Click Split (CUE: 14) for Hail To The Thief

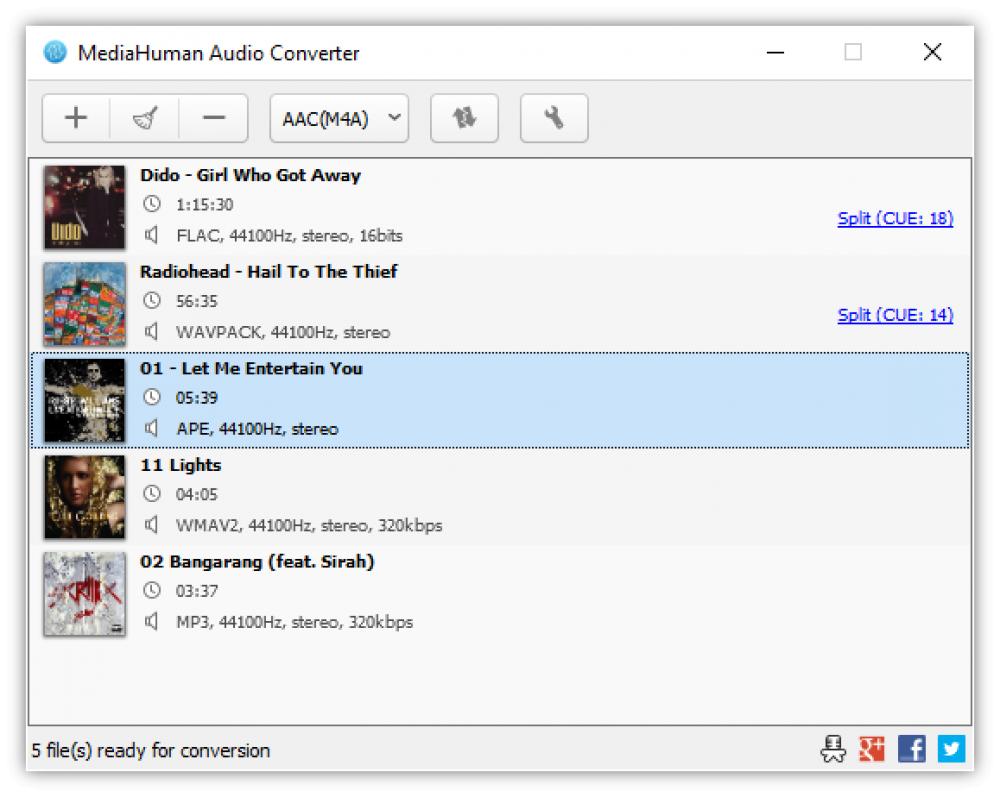(x=893, y=315)
